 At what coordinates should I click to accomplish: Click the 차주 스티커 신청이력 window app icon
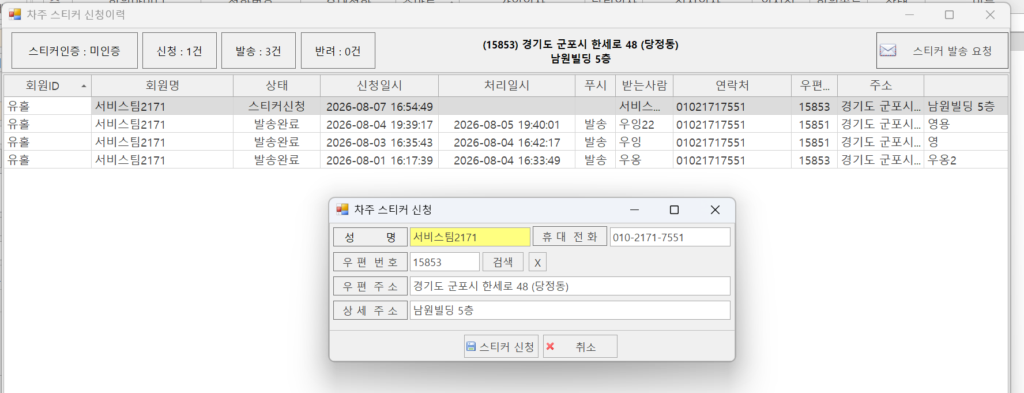tap(14, 14)
